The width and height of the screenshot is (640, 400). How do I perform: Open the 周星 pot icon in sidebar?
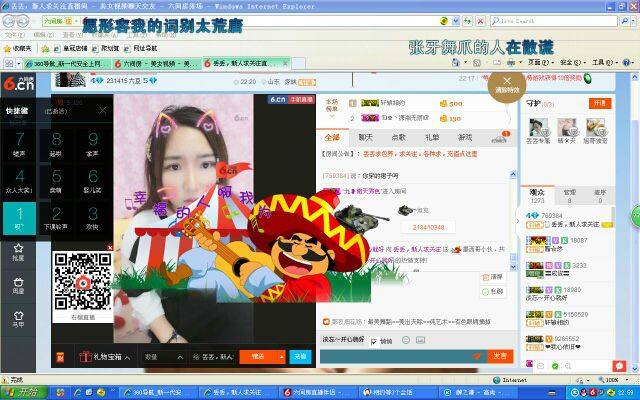18,286
